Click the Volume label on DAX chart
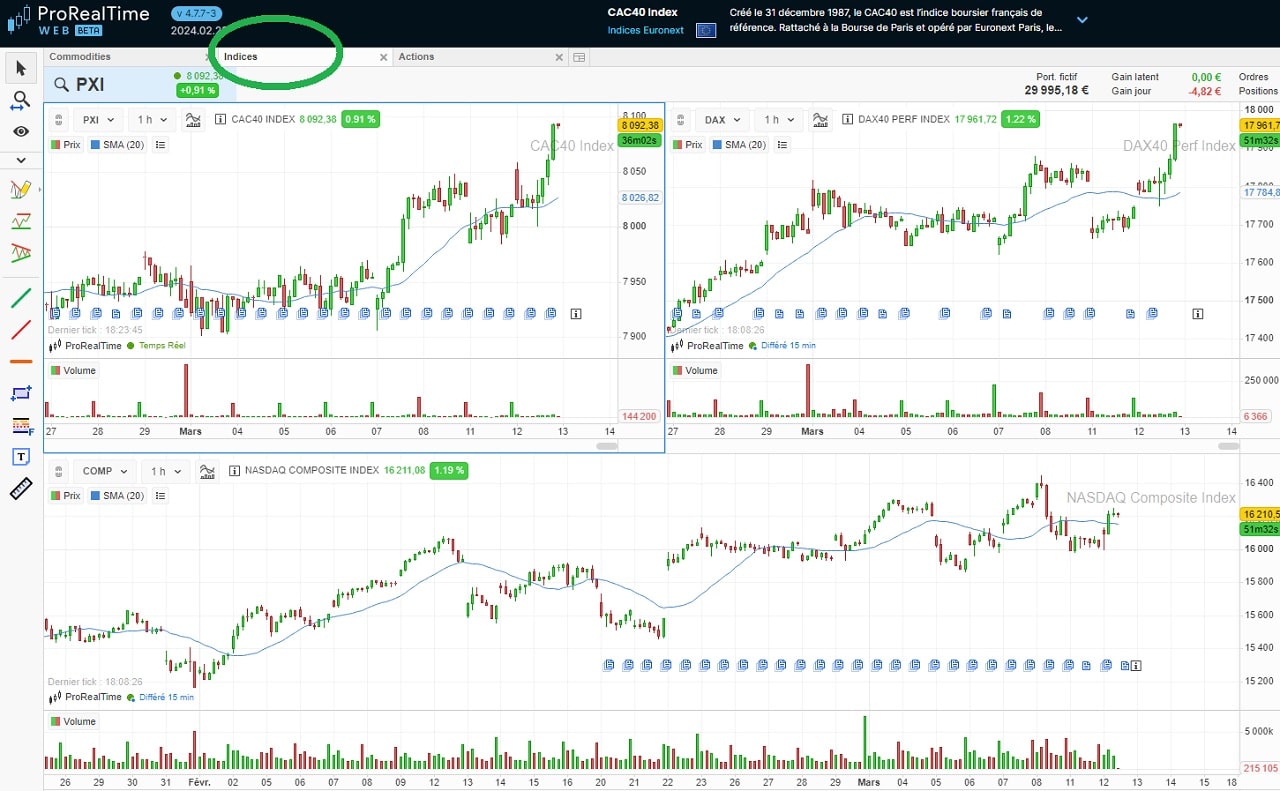The image size is (1280, 791). coord(697,371)
